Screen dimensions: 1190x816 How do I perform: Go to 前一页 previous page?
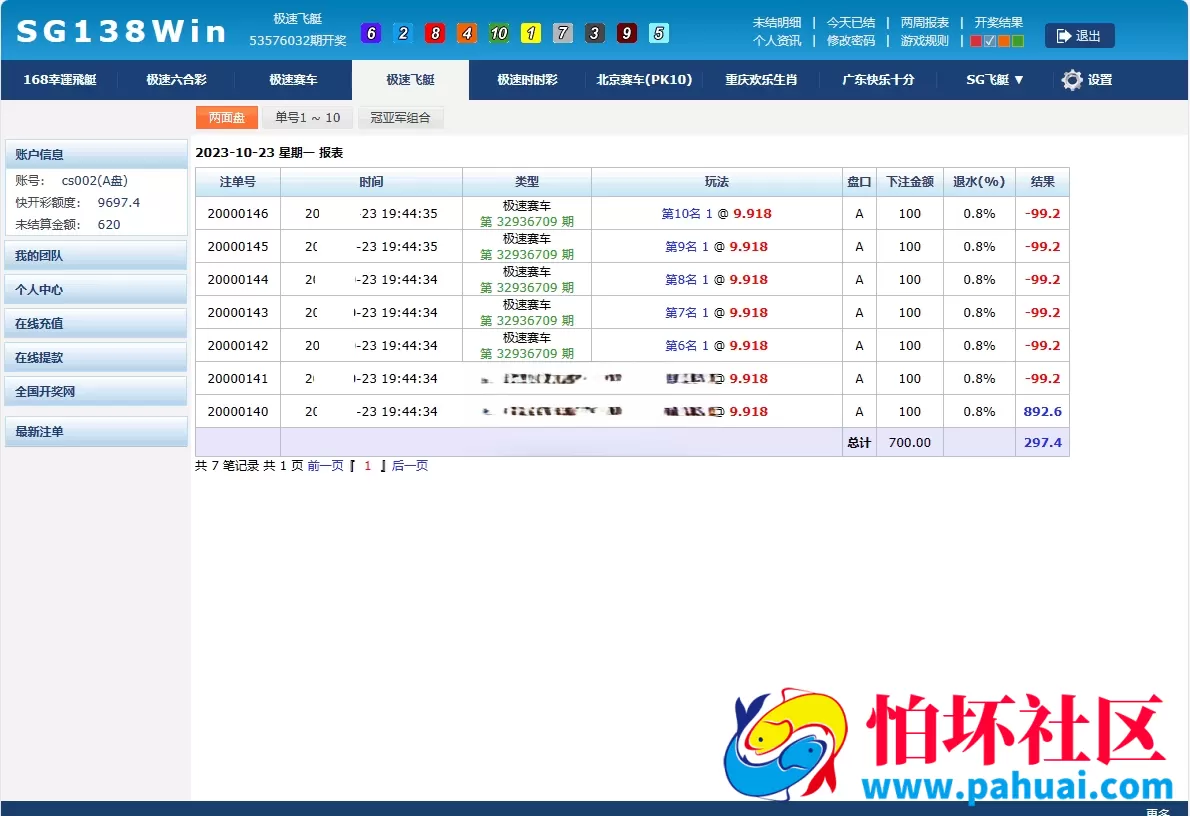326,465
